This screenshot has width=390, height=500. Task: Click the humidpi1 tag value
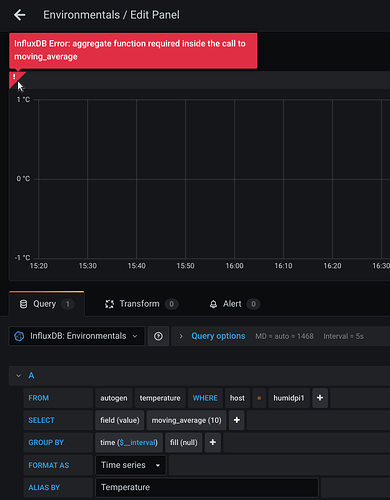(x=289, y=398)
